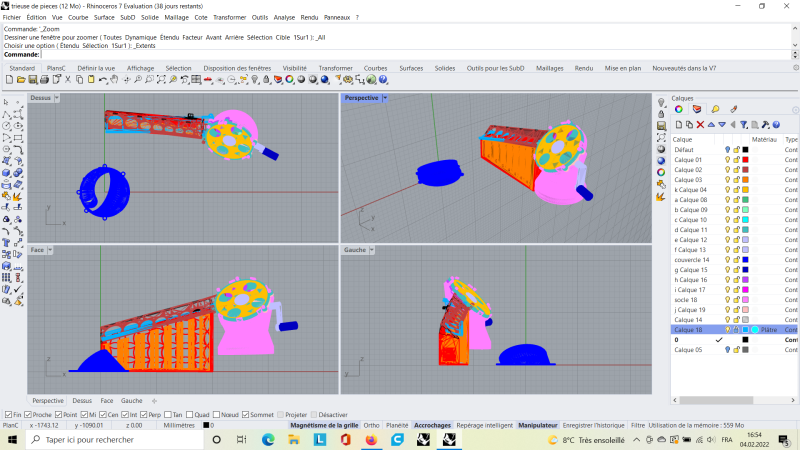Image resolution: width=800 pixels, height=450 pixels.
Task: Click the color swatch of Calque 03
Action: (745, 180)
